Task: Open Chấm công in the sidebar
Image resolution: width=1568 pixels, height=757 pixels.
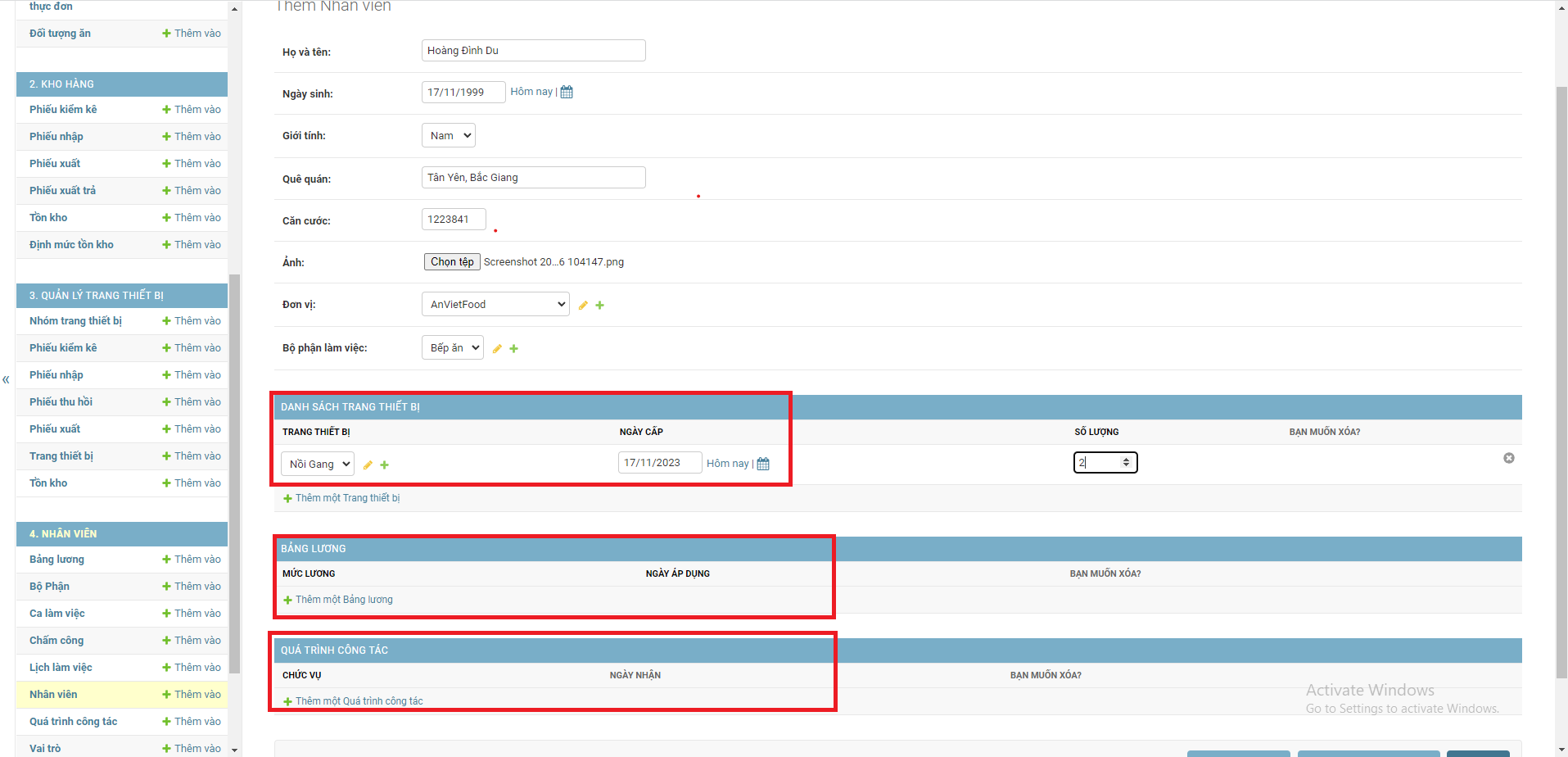Action: pos(56,641)
